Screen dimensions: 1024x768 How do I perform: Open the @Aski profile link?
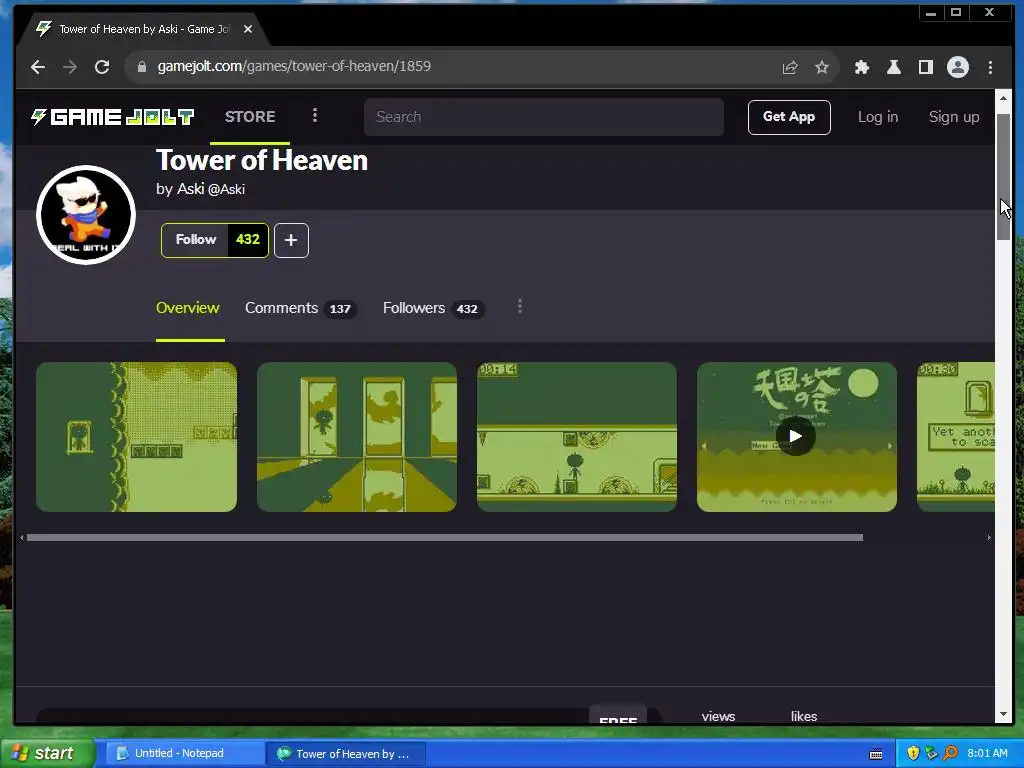[226, 189]
